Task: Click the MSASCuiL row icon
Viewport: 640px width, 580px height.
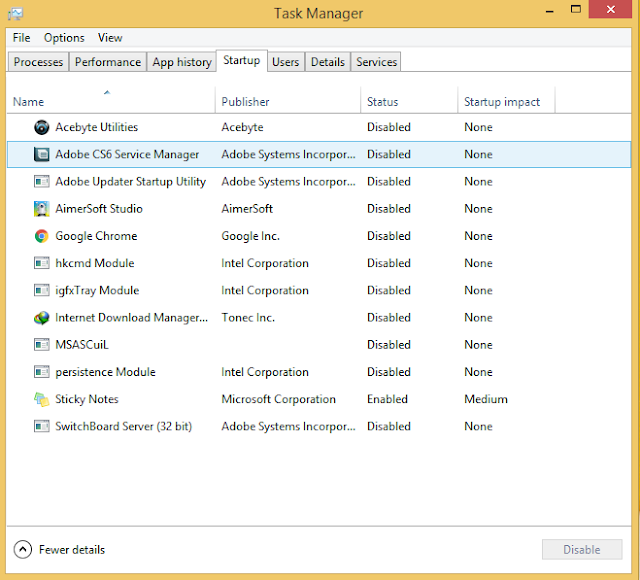Action: (x=41, y=344)
